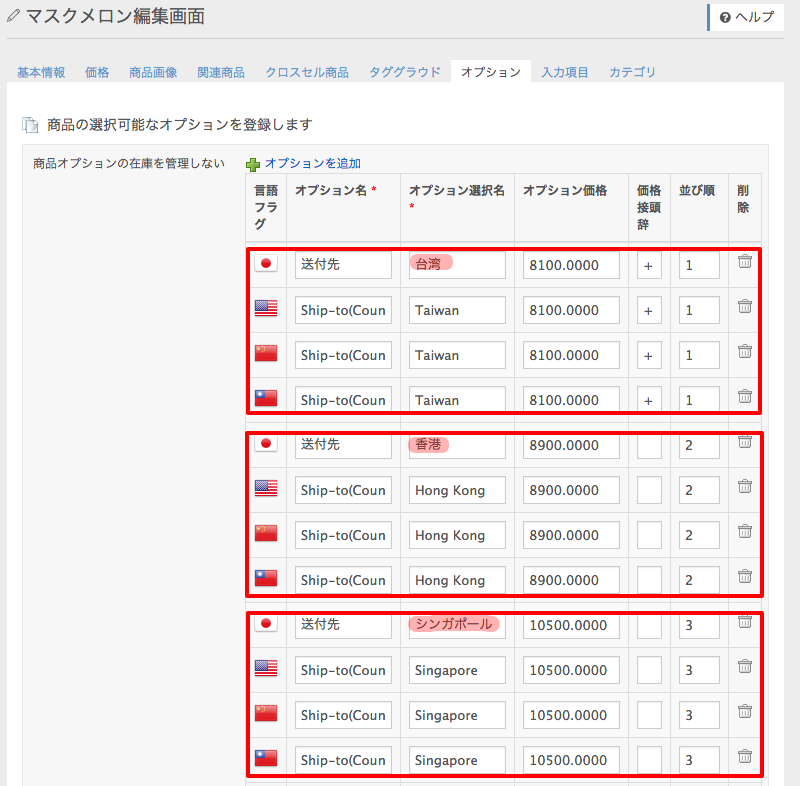Delete the 台湾 row using its trash icon
This screenshot has height=786, width=800.
pos(744,262)
